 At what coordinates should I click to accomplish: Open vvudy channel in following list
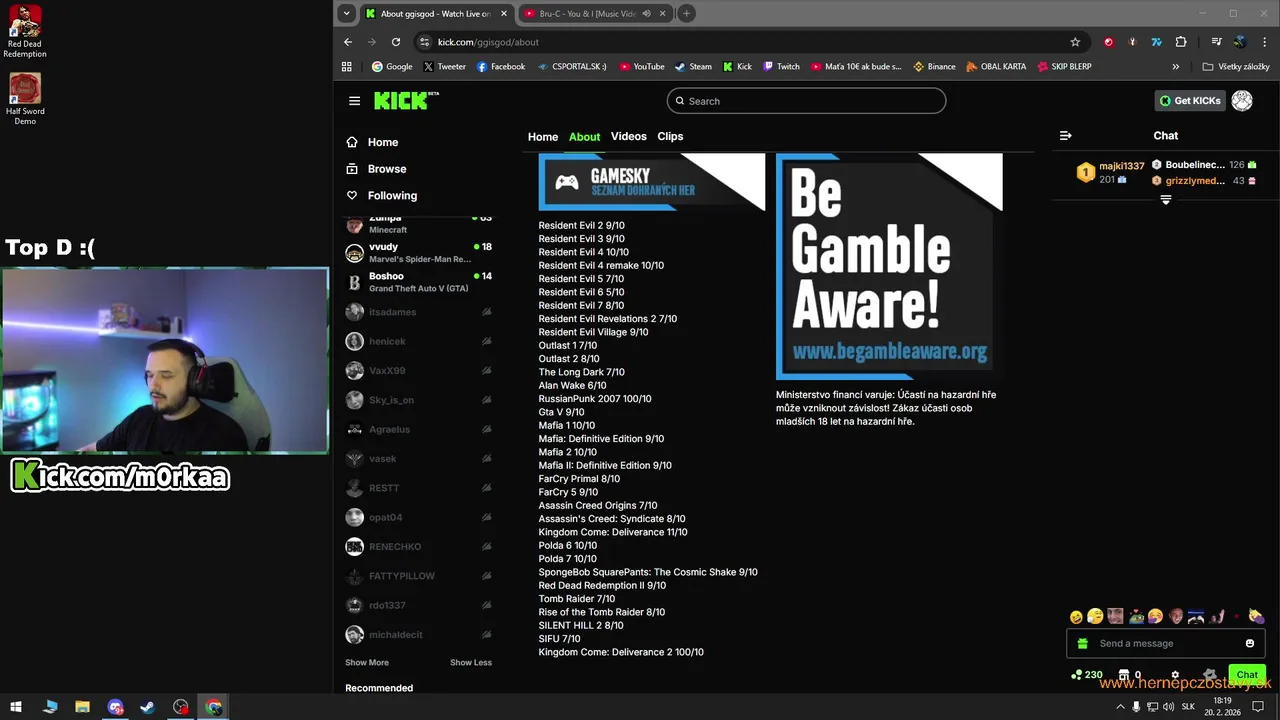coord(419,253)
